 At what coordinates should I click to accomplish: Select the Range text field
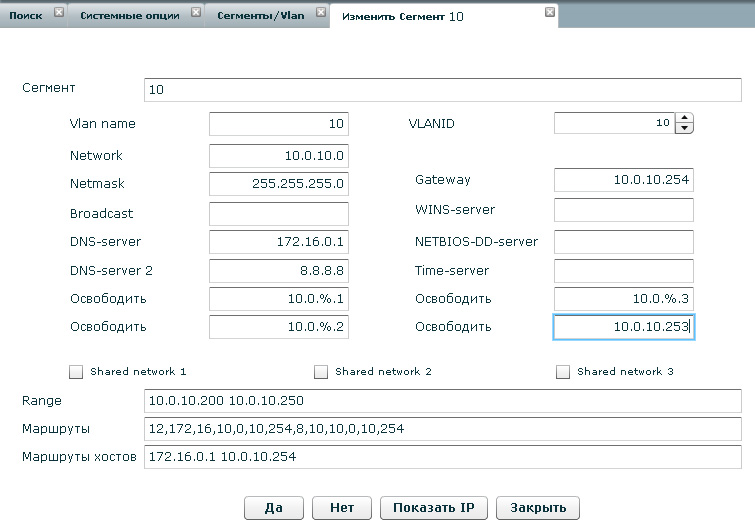coord(443,401)
